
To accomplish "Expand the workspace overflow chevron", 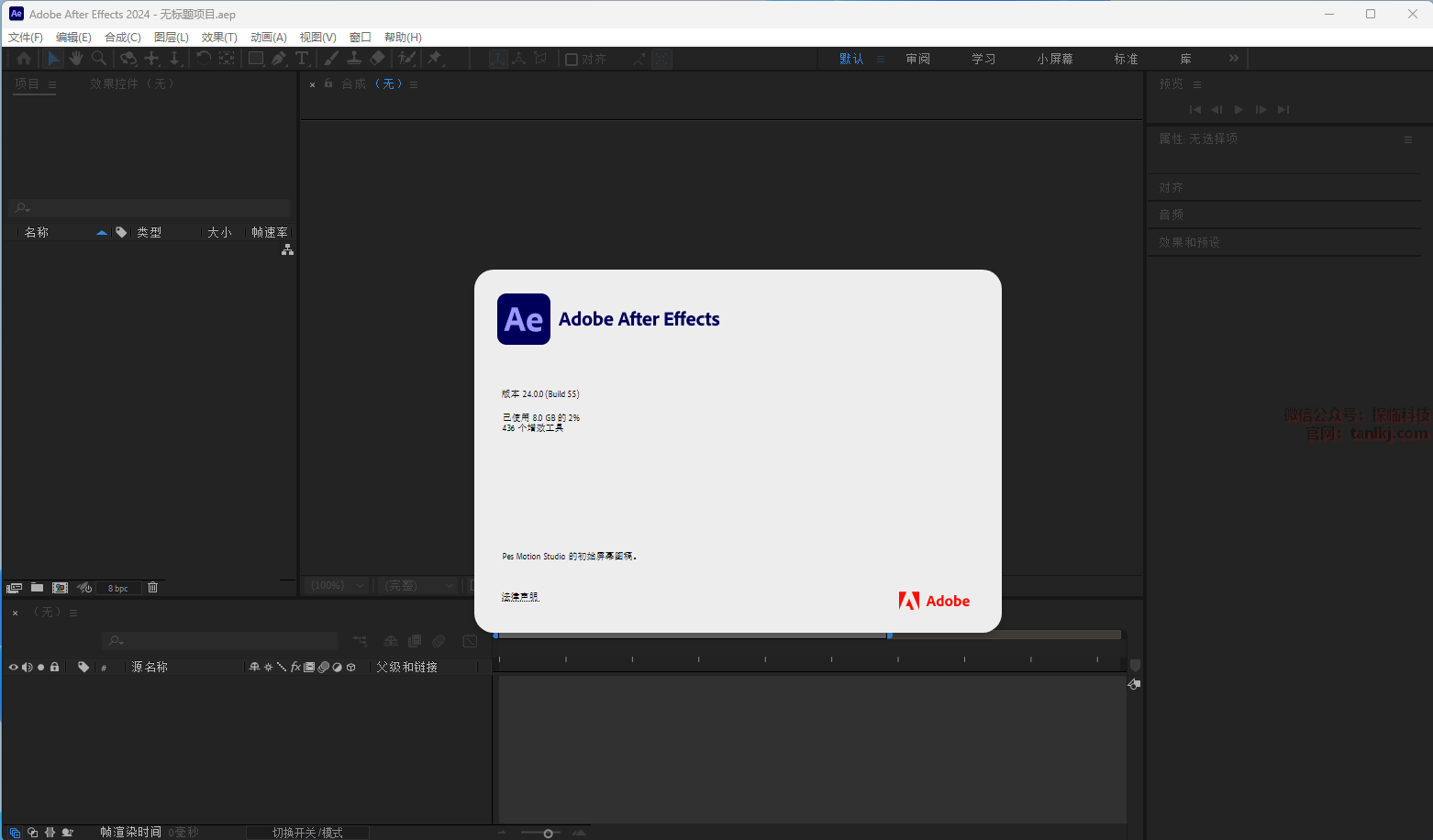I will click(1234, 59).
